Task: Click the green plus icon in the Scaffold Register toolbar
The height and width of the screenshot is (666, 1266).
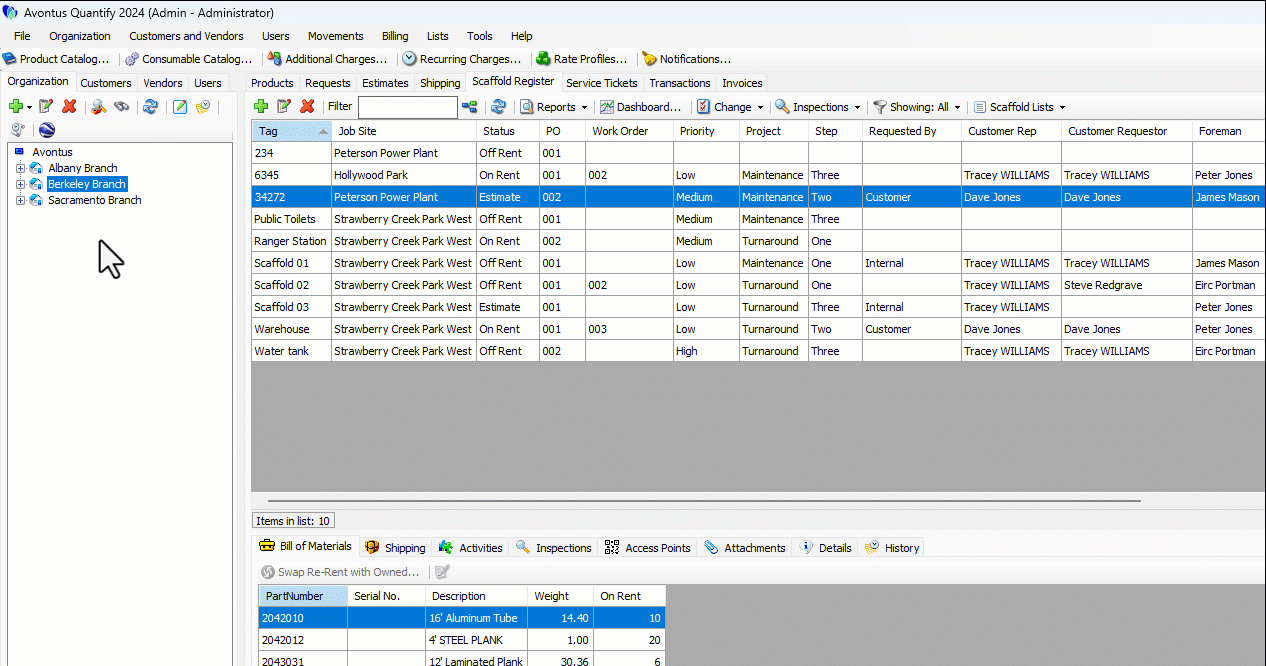Action: [260, 107]
